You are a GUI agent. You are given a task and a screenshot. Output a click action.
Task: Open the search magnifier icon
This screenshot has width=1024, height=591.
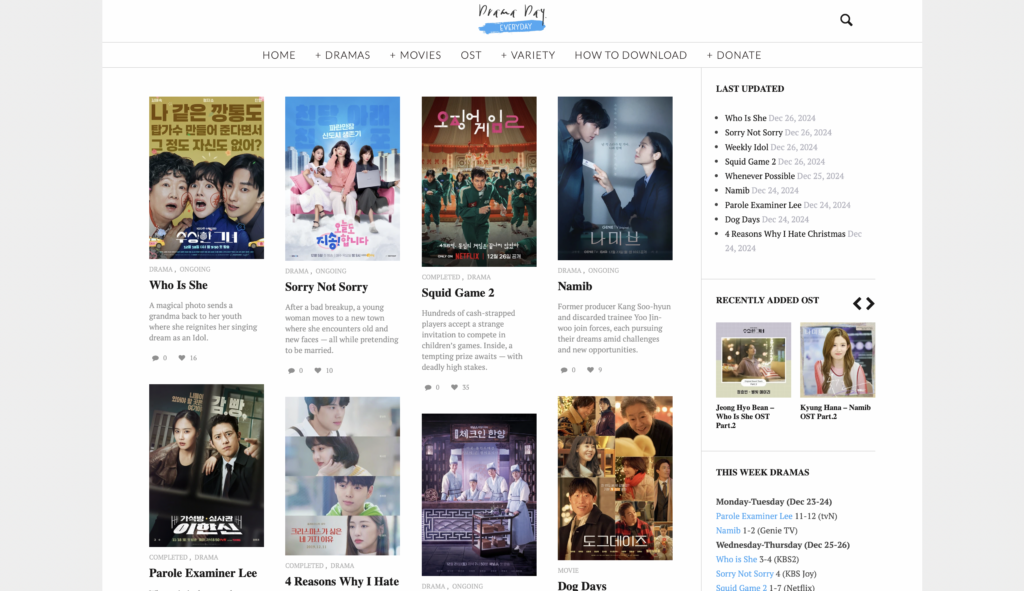point(846,20)
